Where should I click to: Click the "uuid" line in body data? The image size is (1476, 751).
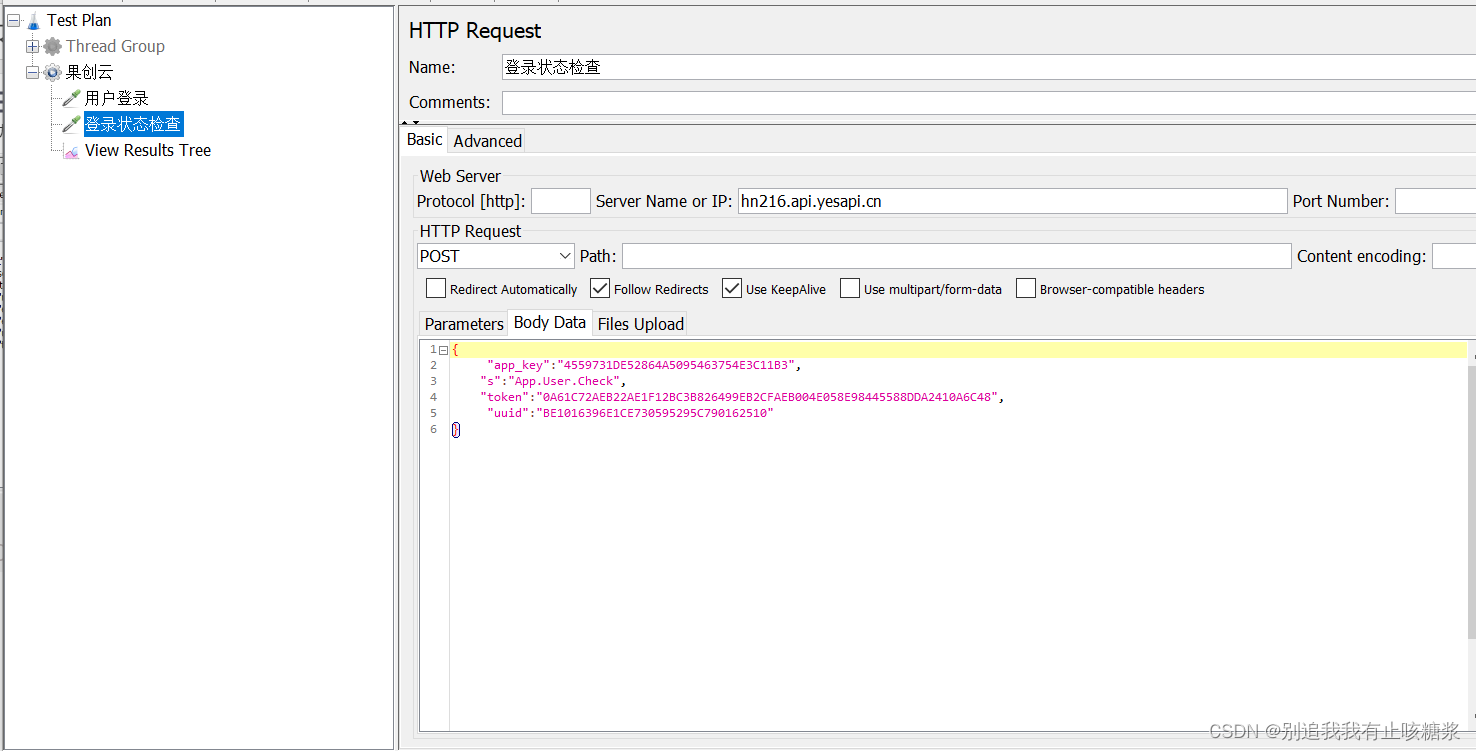click(x=630, y=413)
